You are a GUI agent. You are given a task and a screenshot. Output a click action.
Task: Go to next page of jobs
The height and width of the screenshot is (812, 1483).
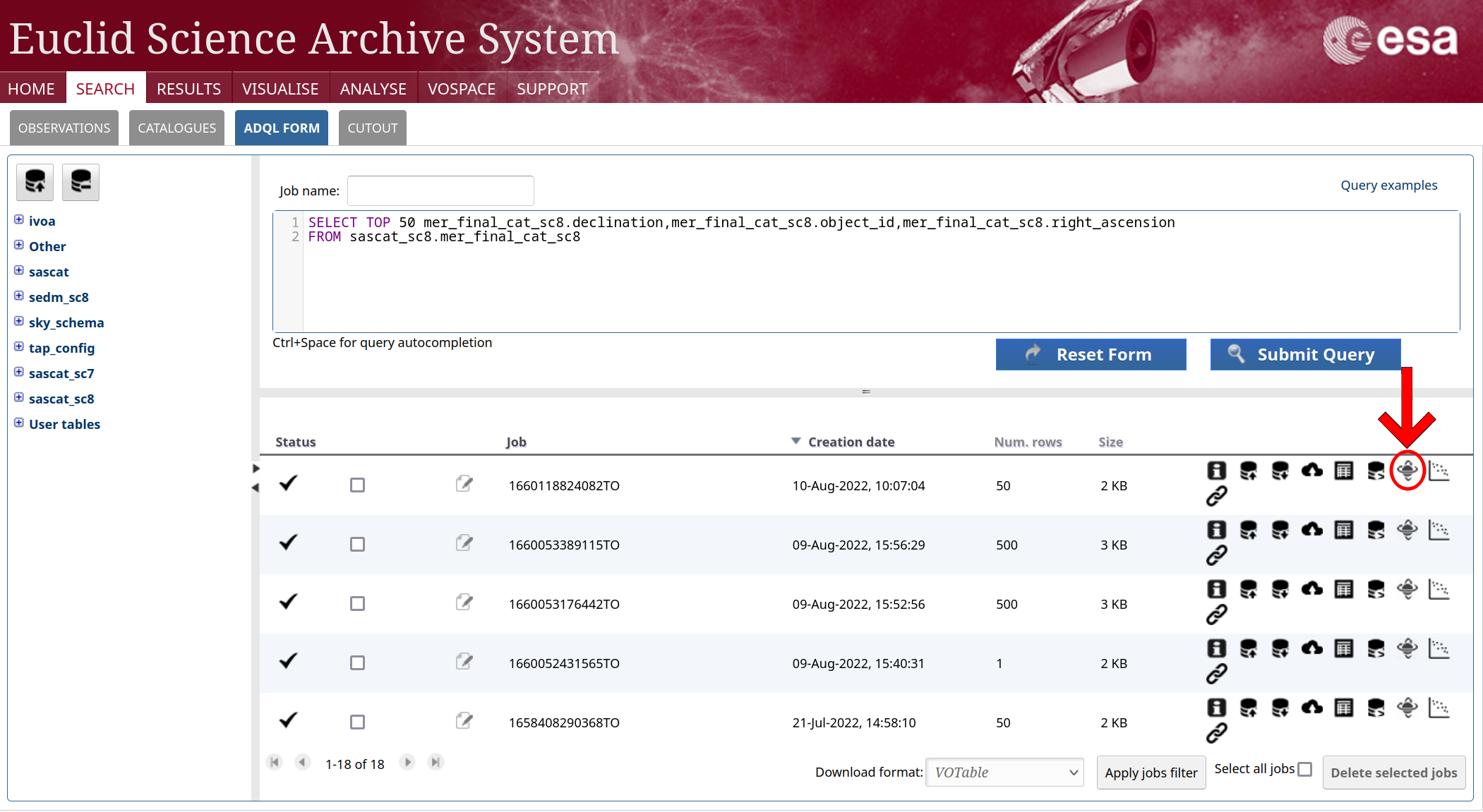click(x=407, y=762)
